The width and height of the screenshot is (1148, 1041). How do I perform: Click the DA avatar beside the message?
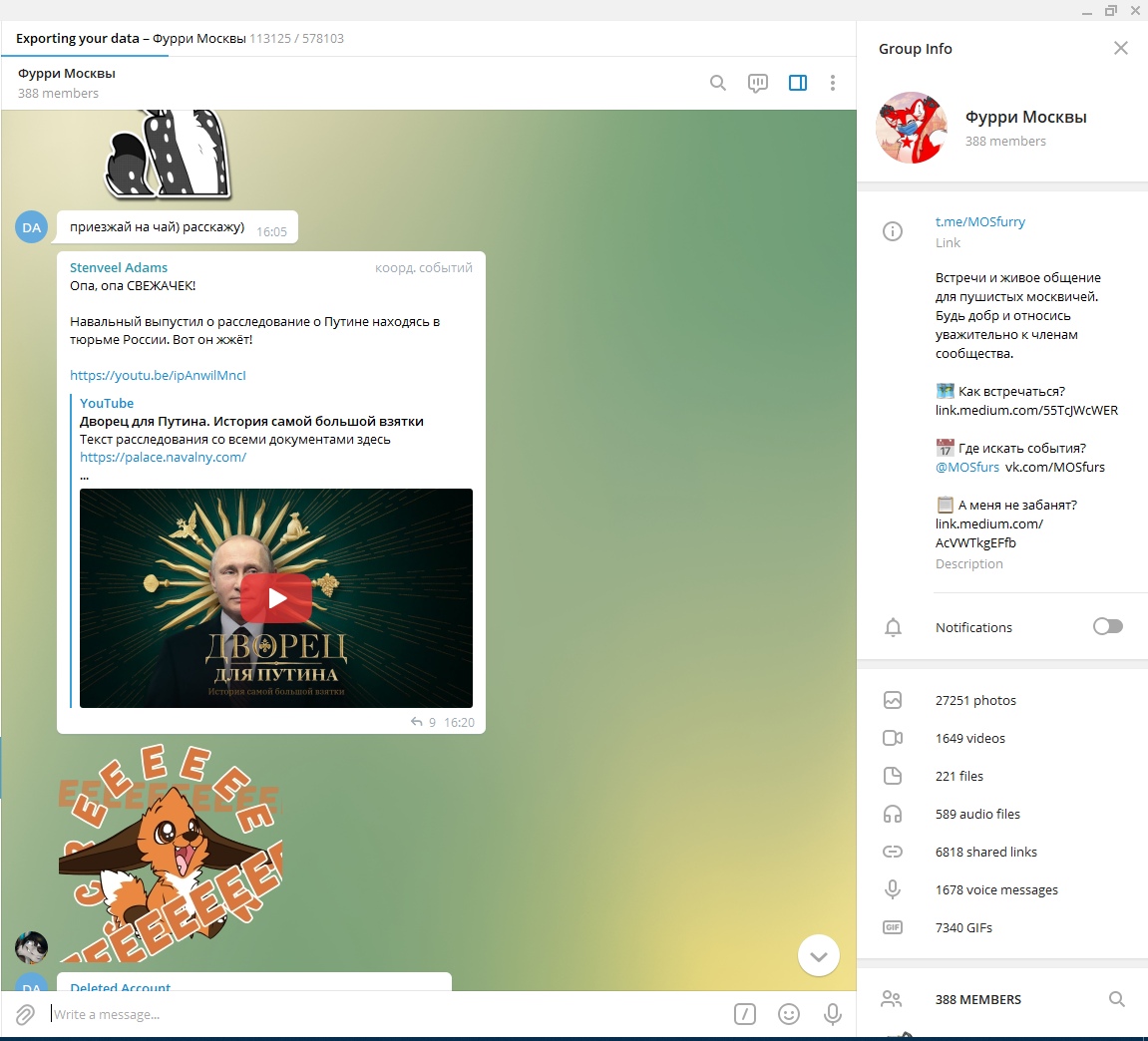point(32,227)
